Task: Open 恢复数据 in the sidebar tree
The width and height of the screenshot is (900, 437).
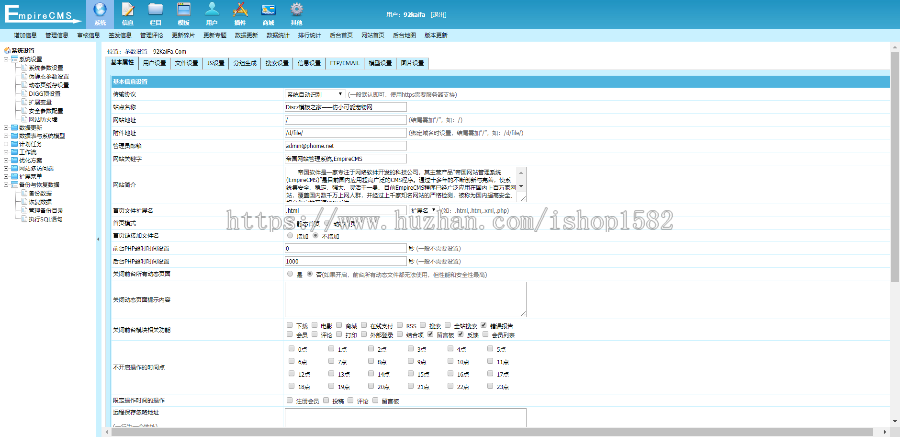Action: [x=40, y=202]
